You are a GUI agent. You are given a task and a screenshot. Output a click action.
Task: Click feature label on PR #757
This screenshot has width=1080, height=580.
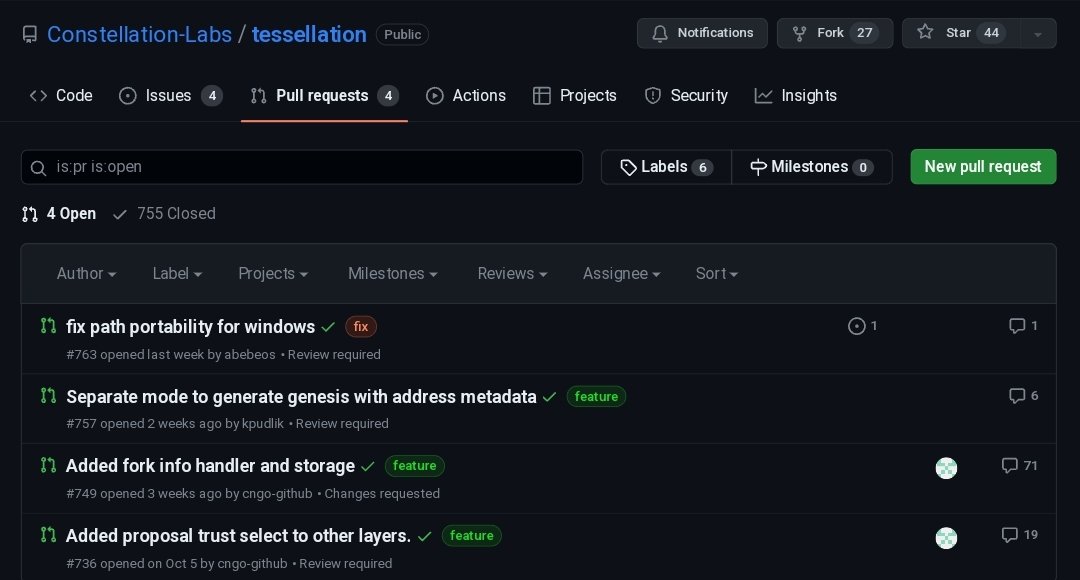(x=596, y=397)
